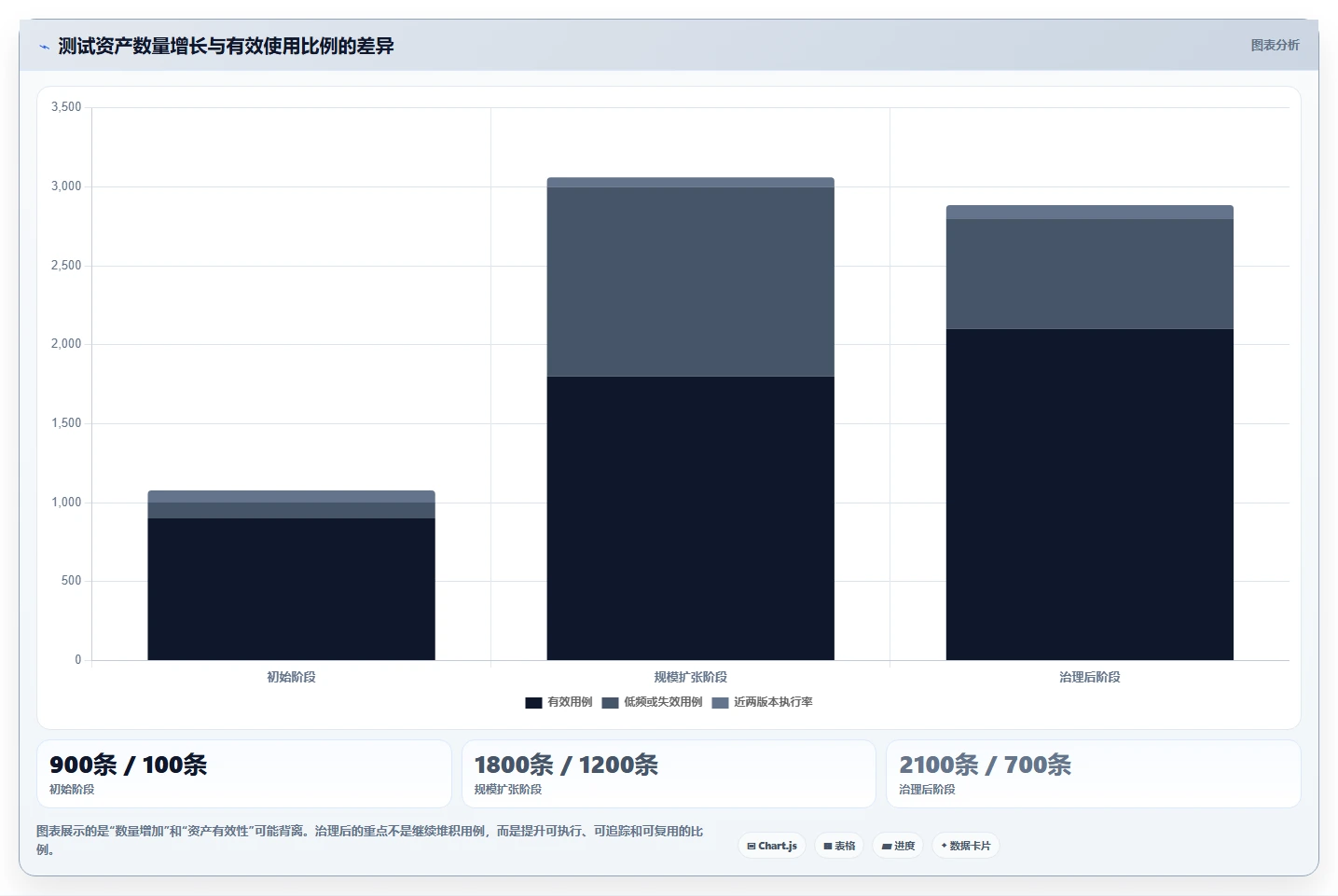Toggle the 有效用例 legend entry
This screenshot has width=1338, height=896.
559,702
